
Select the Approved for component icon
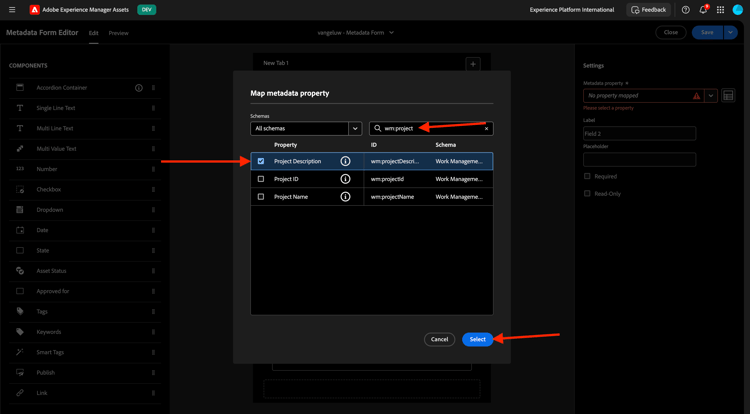coord(20,291)
